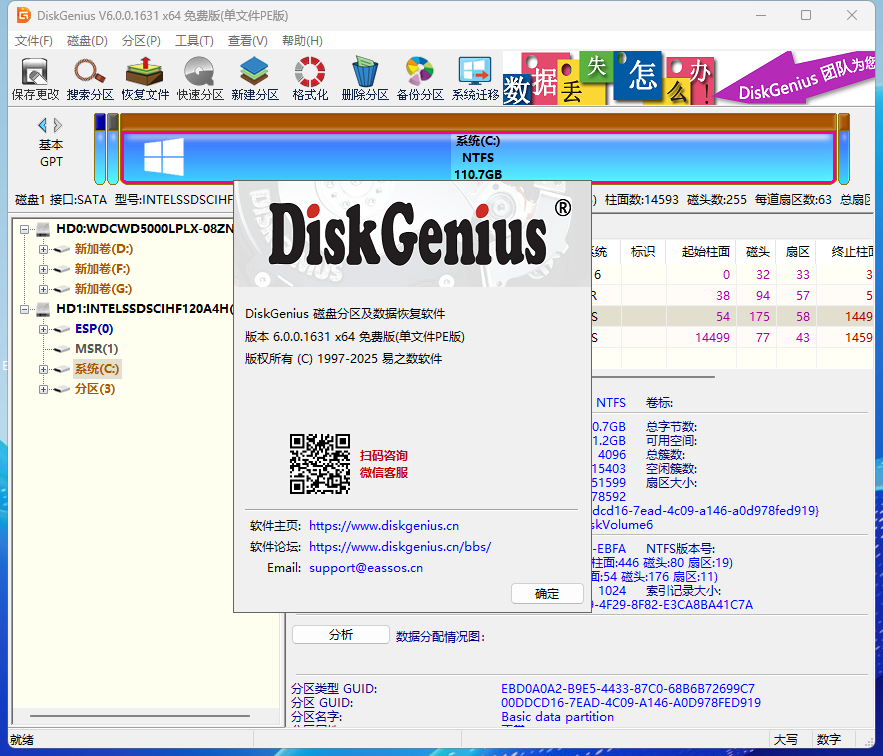
Task: Select the HD0 hard disk drive icon
Action: coord(43,229)
